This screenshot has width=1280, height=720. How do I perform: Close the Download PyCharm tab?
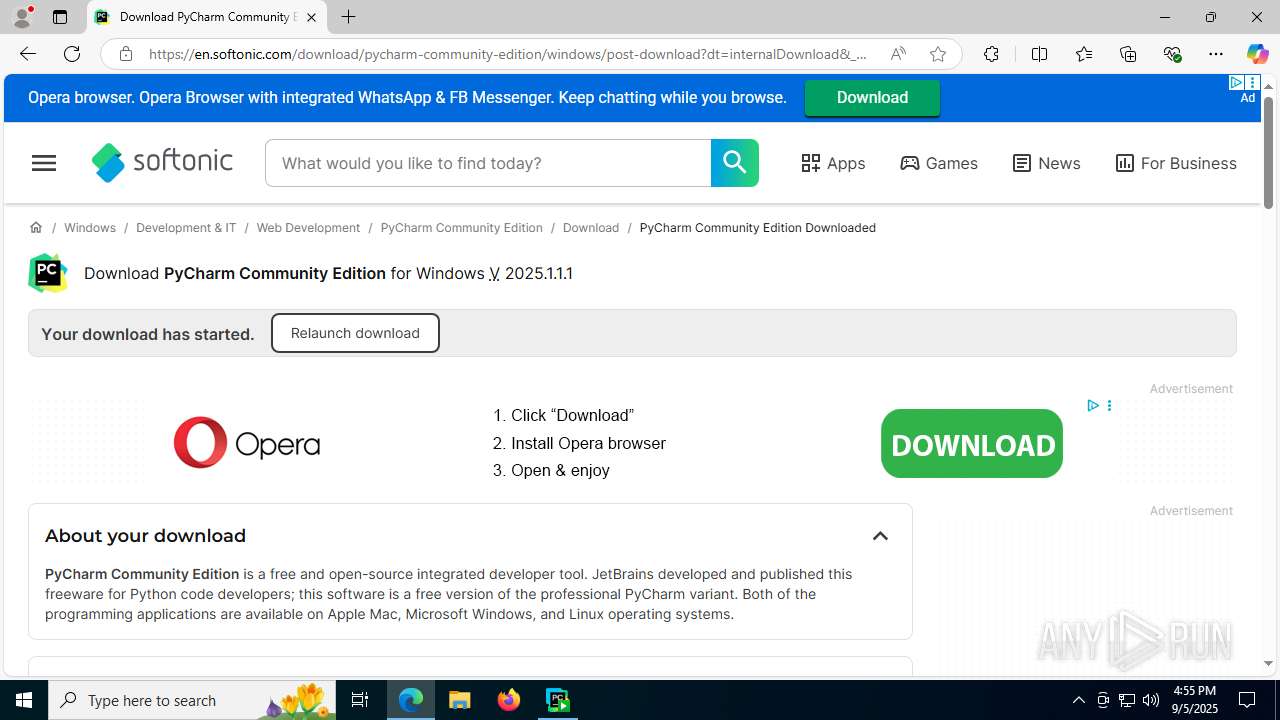click(x=311, y=17)
